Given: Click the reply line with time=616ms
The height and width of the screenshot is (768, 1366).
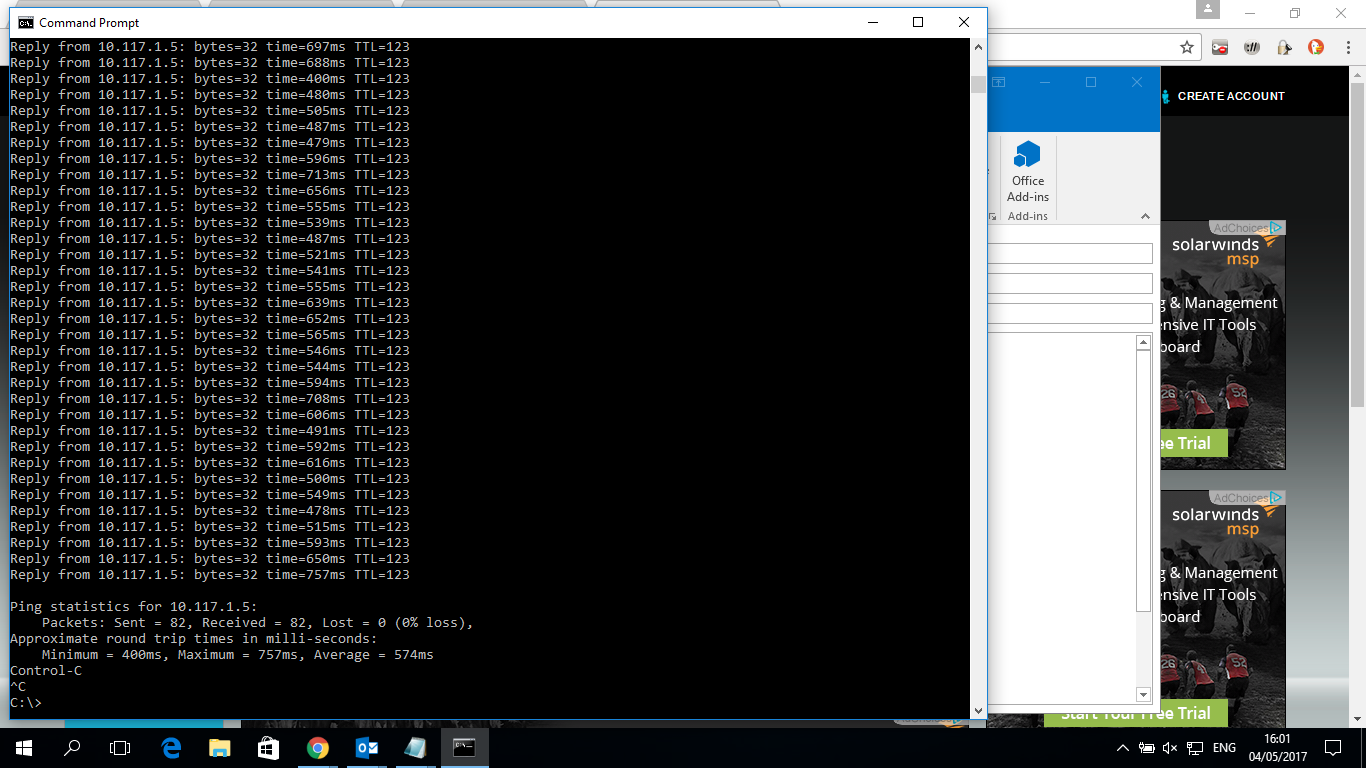Looking at the screenshot, I should (210, 463).
